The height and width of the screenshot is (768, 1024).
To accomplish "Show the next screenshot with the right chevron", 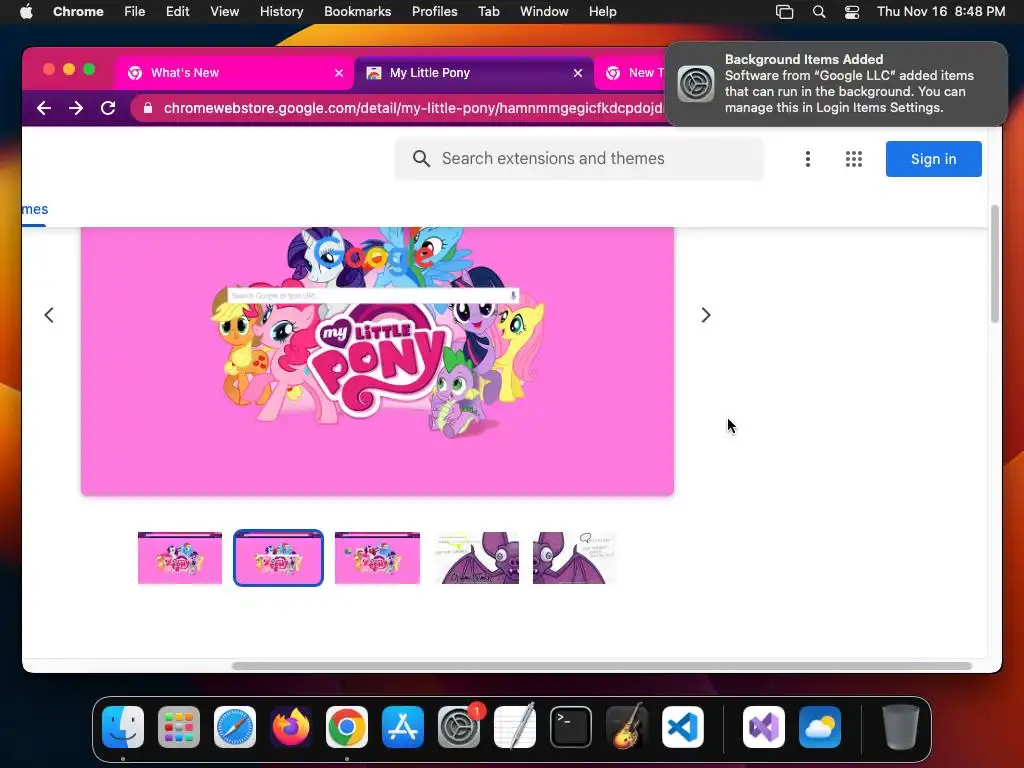I will click(x=705, y=315).
